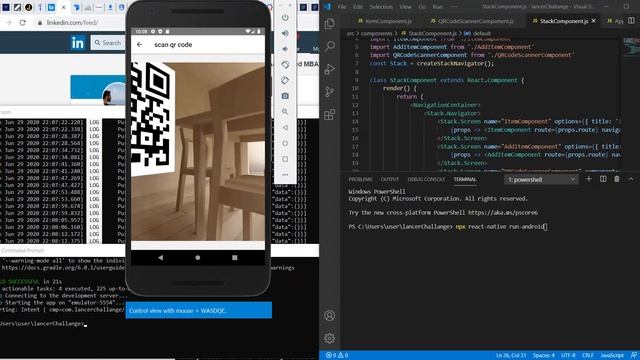Select the TERMINAL panel tab
The height and width of the screenshot is (360, 640).
point(464,179)
